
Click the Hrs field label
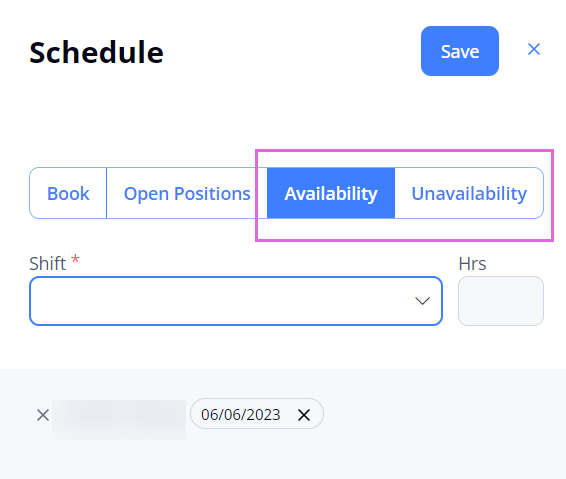point(472,264)
